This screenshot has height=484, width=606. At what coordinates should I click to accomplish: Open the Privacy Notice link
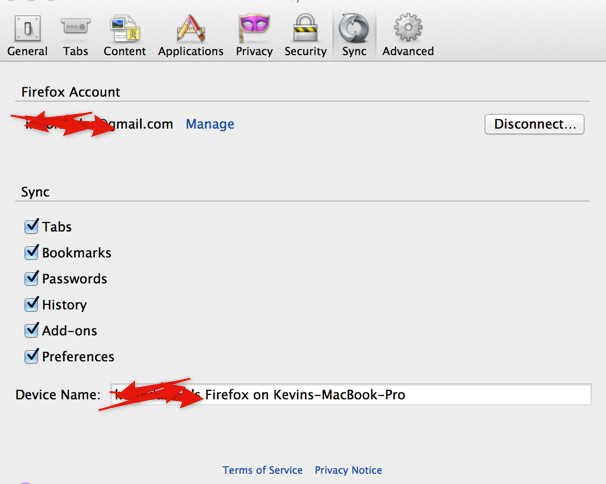click(348, 470)
